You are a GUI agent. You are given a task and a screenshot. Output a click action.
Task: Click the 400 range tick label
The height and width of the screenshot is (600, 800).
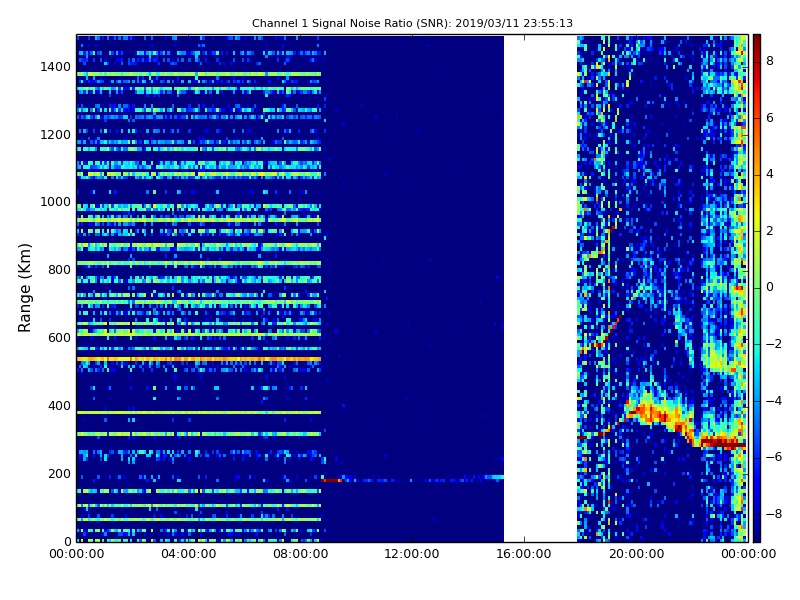coord(59,406)
